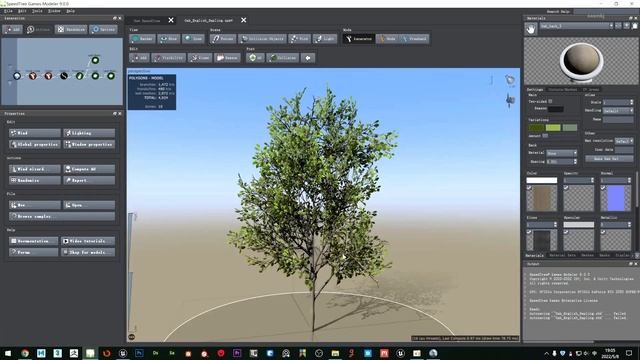
Task: Open the Options button in Generation panel
Action: coord(104,29)
